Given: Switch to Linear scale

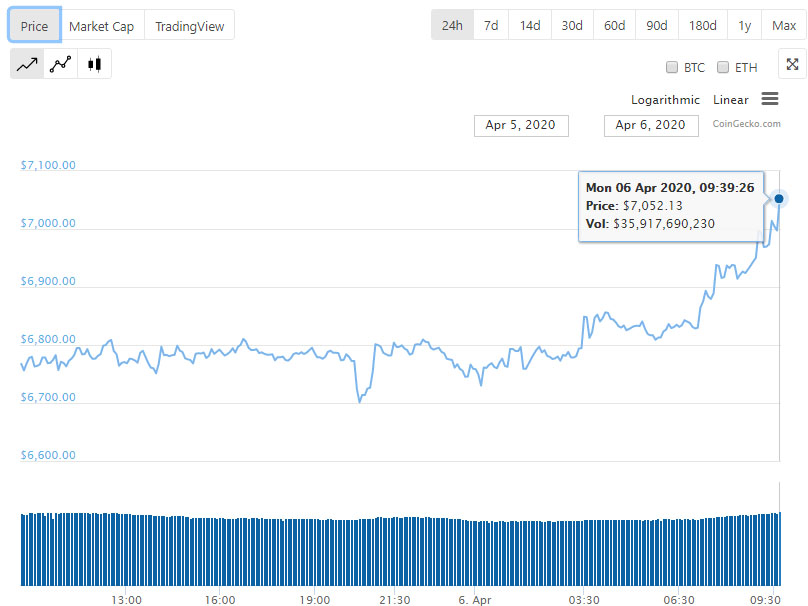Looking at the screenshot, I should [730, 100].
